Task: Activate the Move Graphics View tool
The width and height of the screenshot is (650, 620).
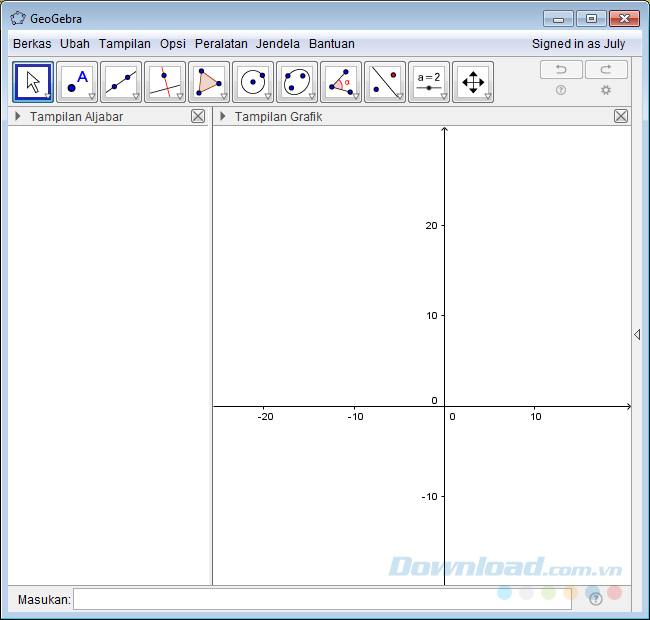Action: click(x=473, y=82)
